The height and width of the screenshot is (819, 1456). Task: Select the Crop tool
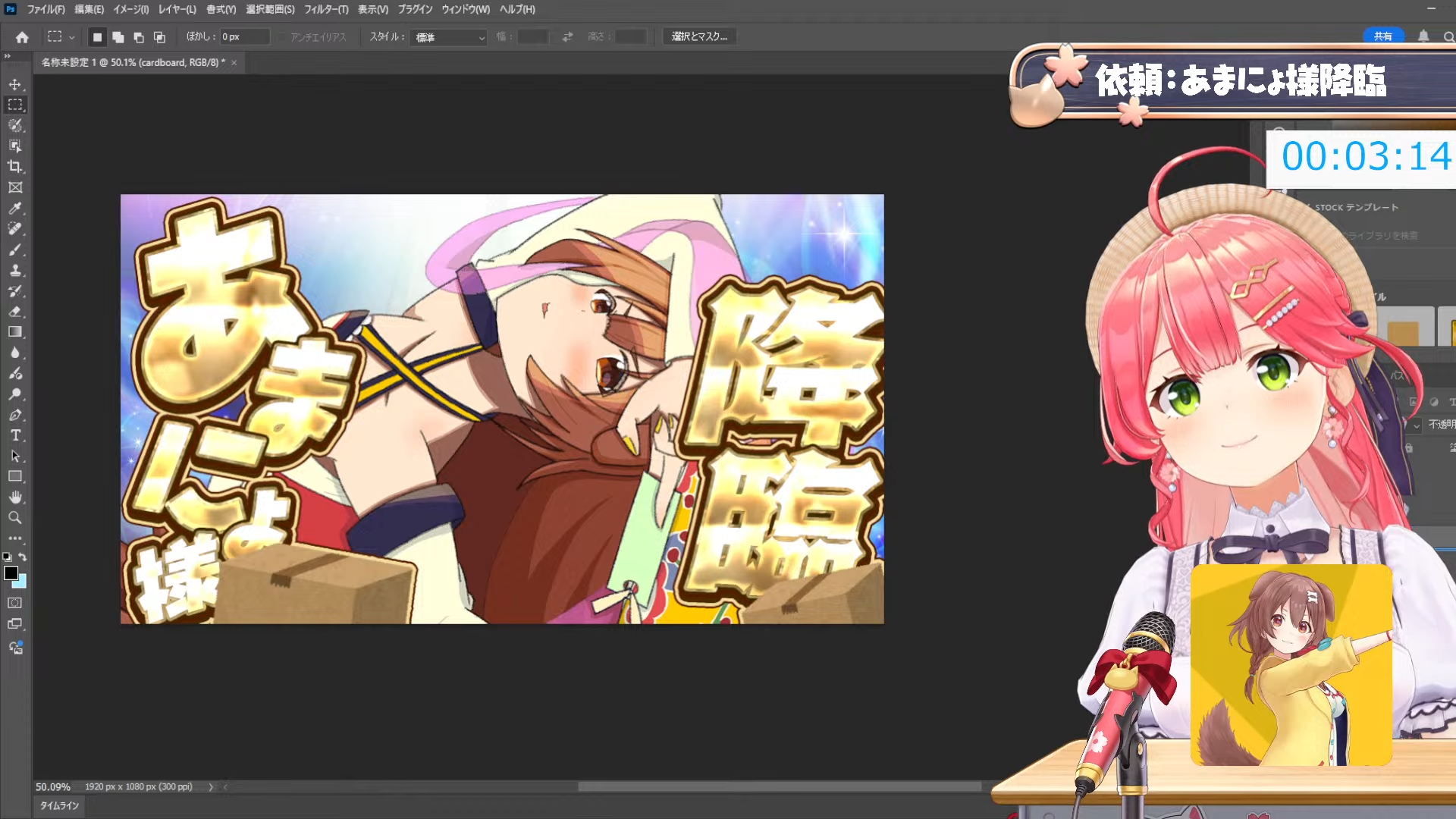(x=15, y=166)
